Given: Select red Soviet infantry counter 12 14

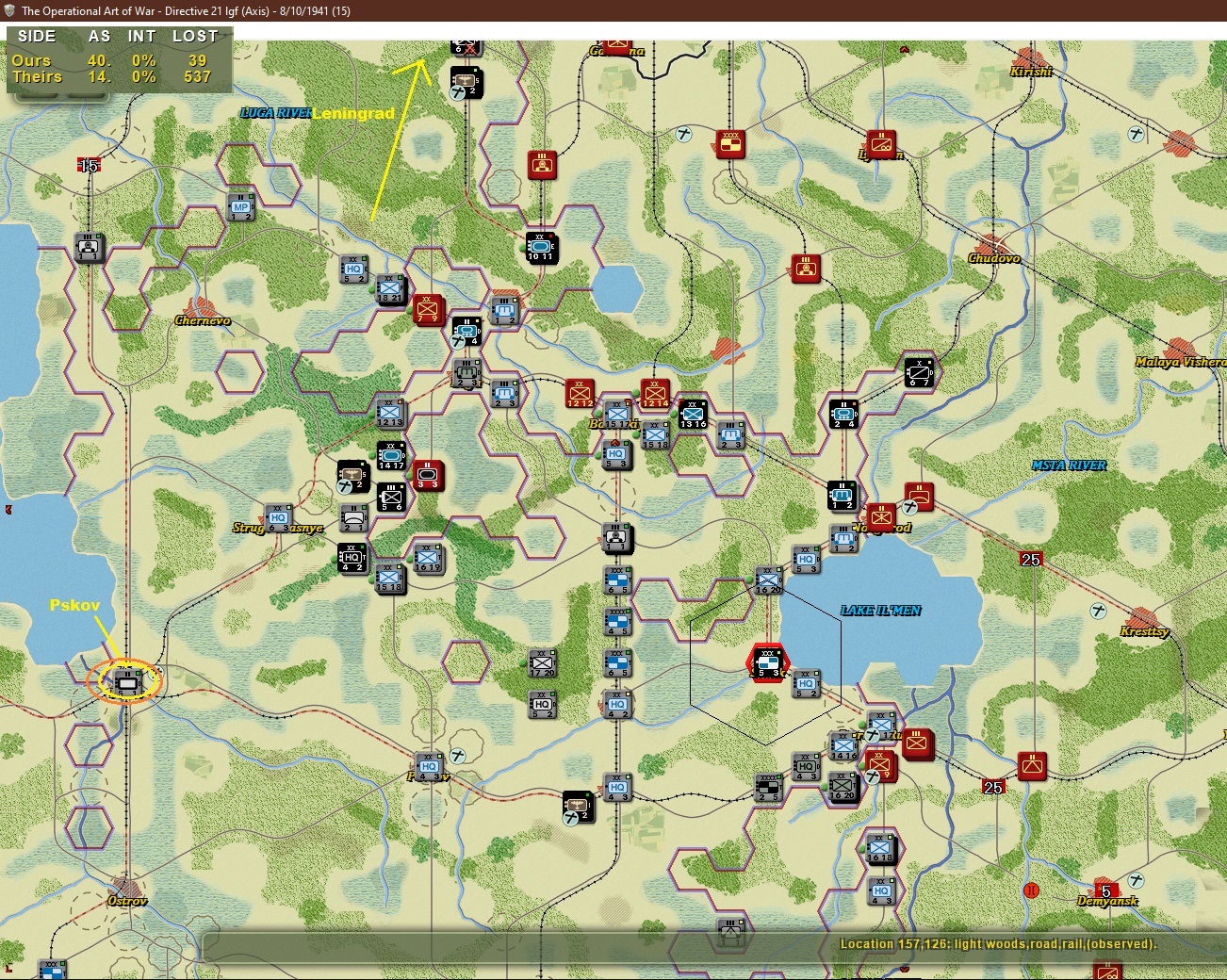Looking at the screenshot, I should click(654, 393).
